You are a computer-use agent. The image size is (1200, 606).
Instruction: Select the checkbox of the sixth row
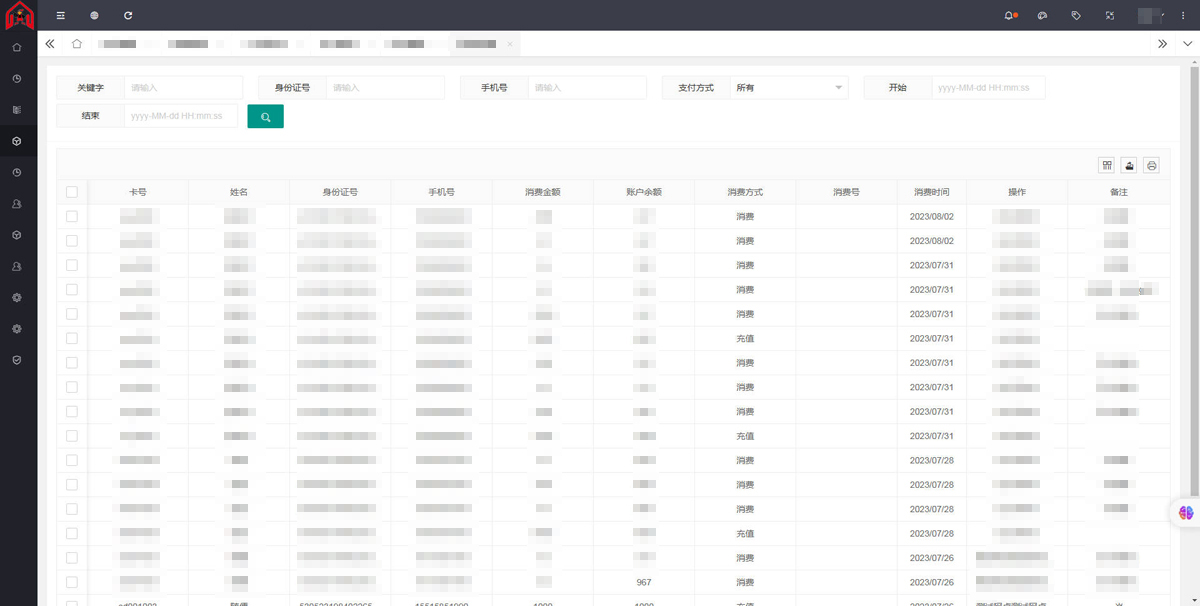coord(72,338)
